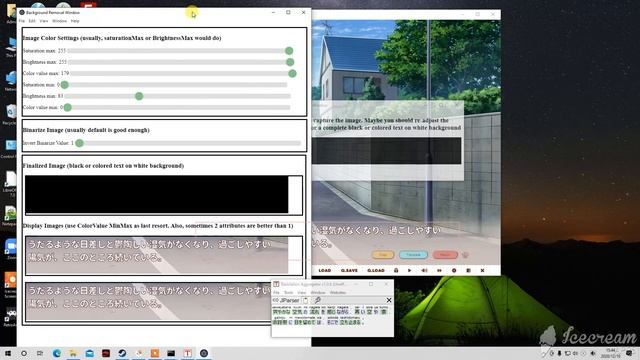640x360 pixels.
Task: Open the Windows Start menu
Action: point(7,353)
